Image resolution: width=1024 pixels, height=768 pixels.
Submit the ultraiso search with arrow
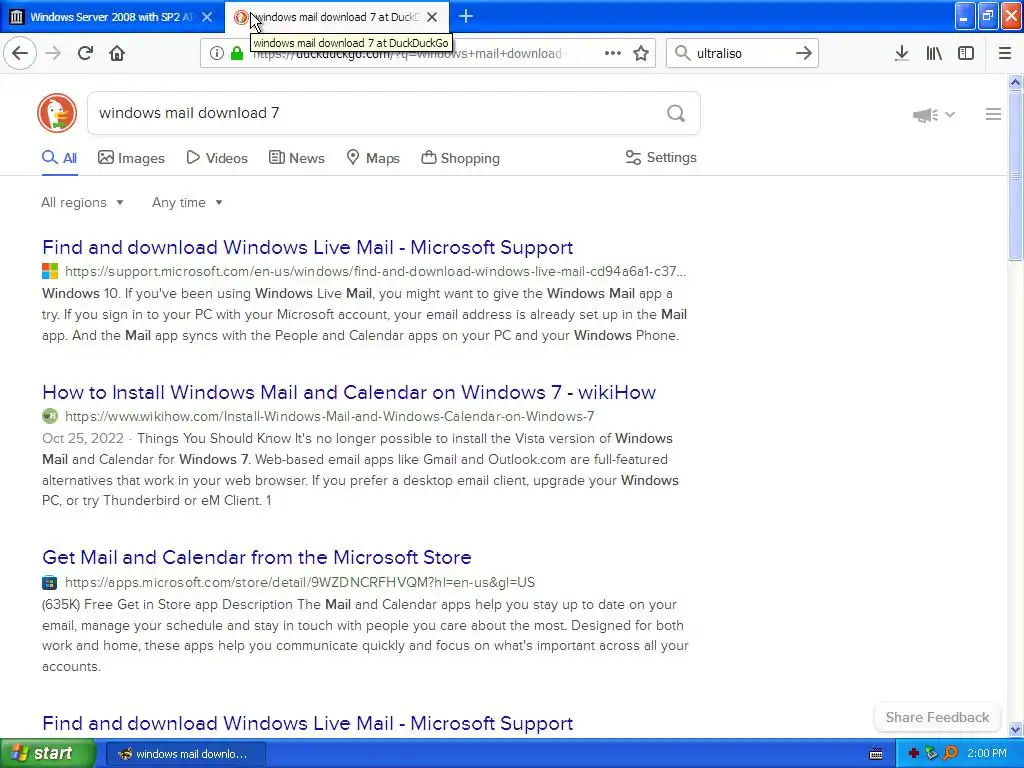804,53
